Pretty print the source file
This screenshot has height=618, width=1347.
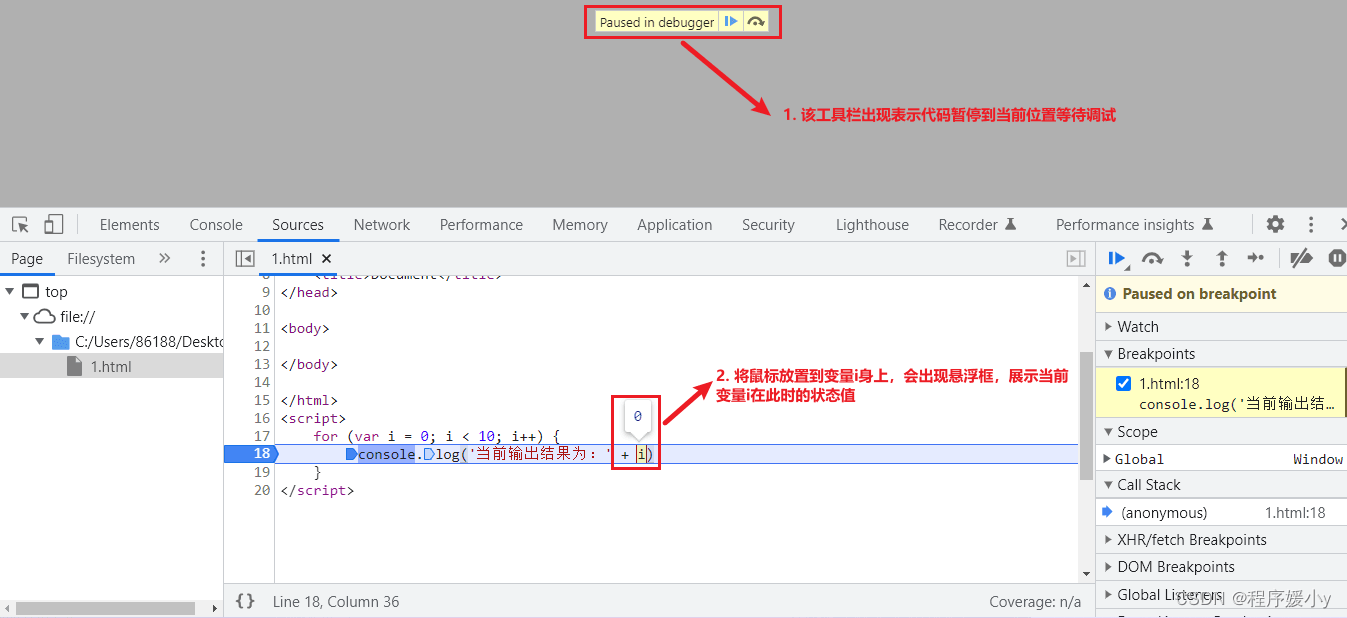click(245, 601)
